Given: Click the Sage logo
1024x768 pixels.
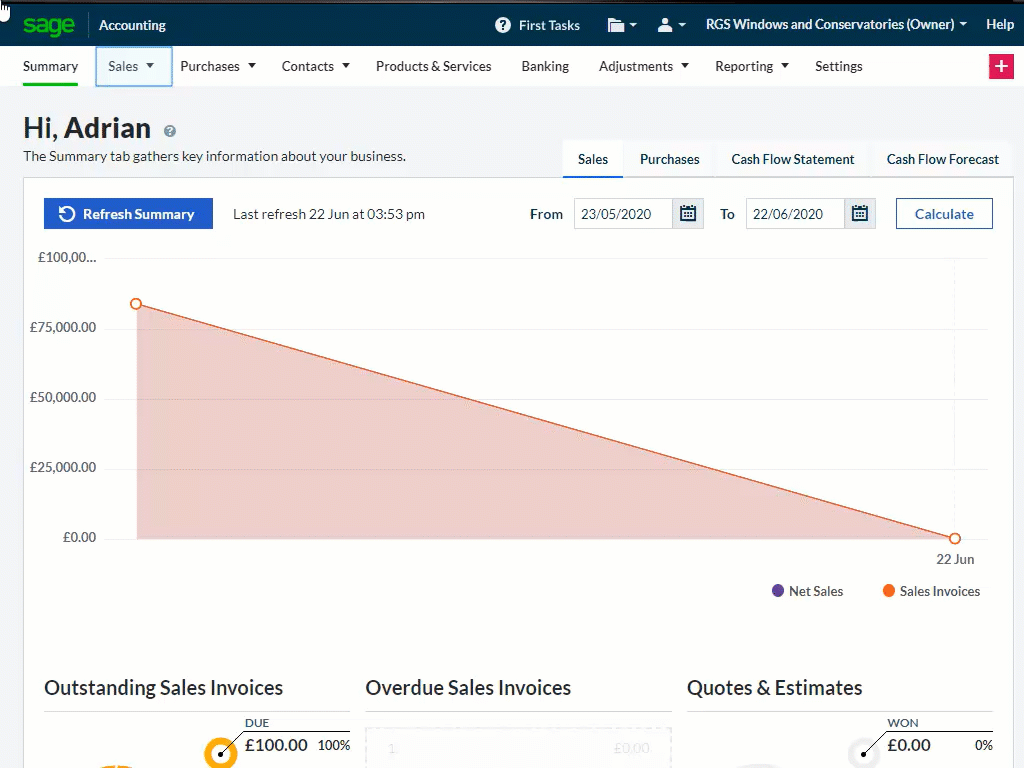Looking at the screenshot, I should [x=49, y=25].
